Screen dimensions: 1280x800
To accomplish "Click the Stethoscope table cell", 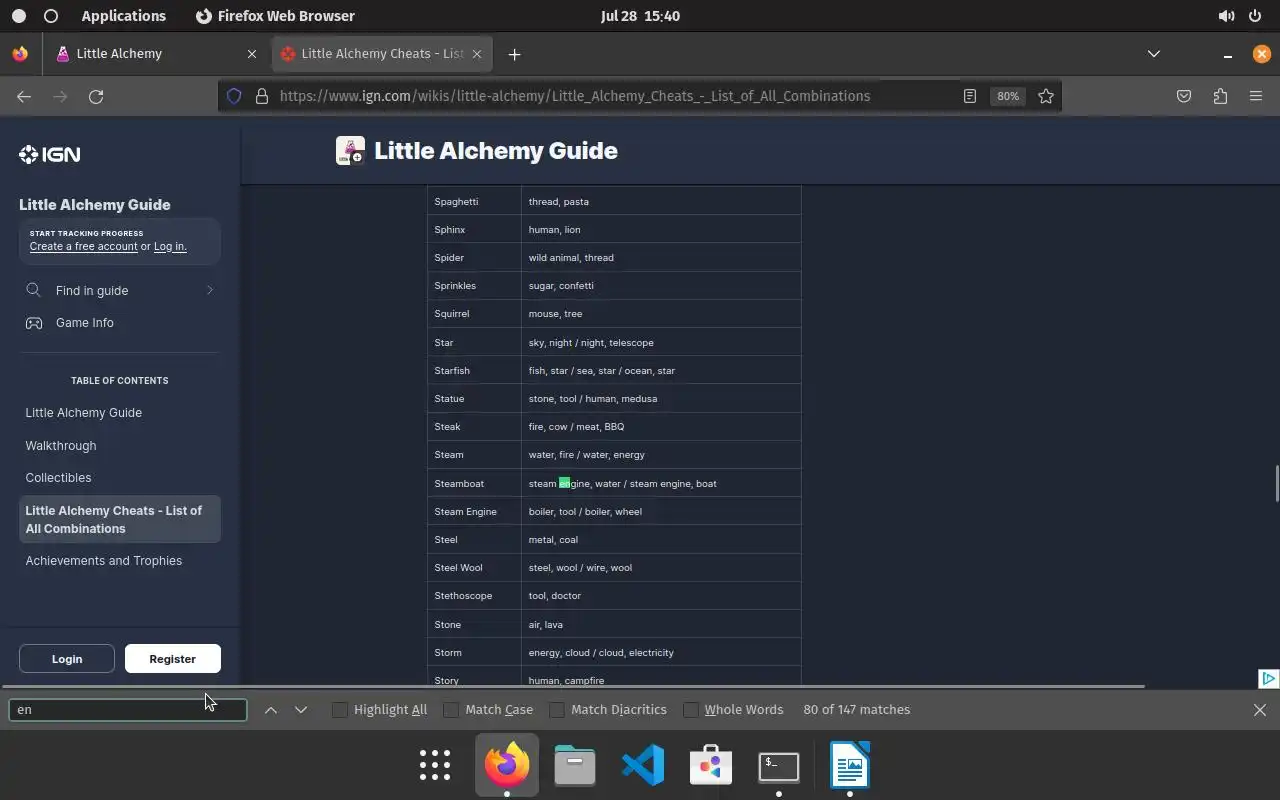I will [474, 596].
